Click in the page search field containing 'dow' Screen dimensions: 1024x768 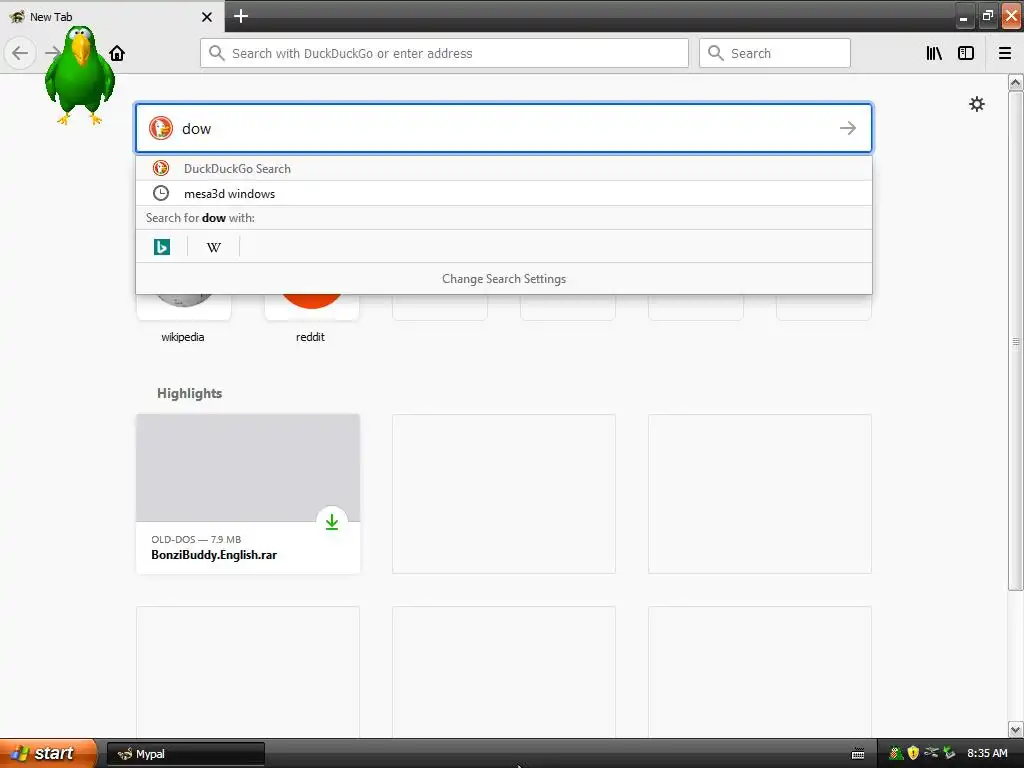[504, 128]
